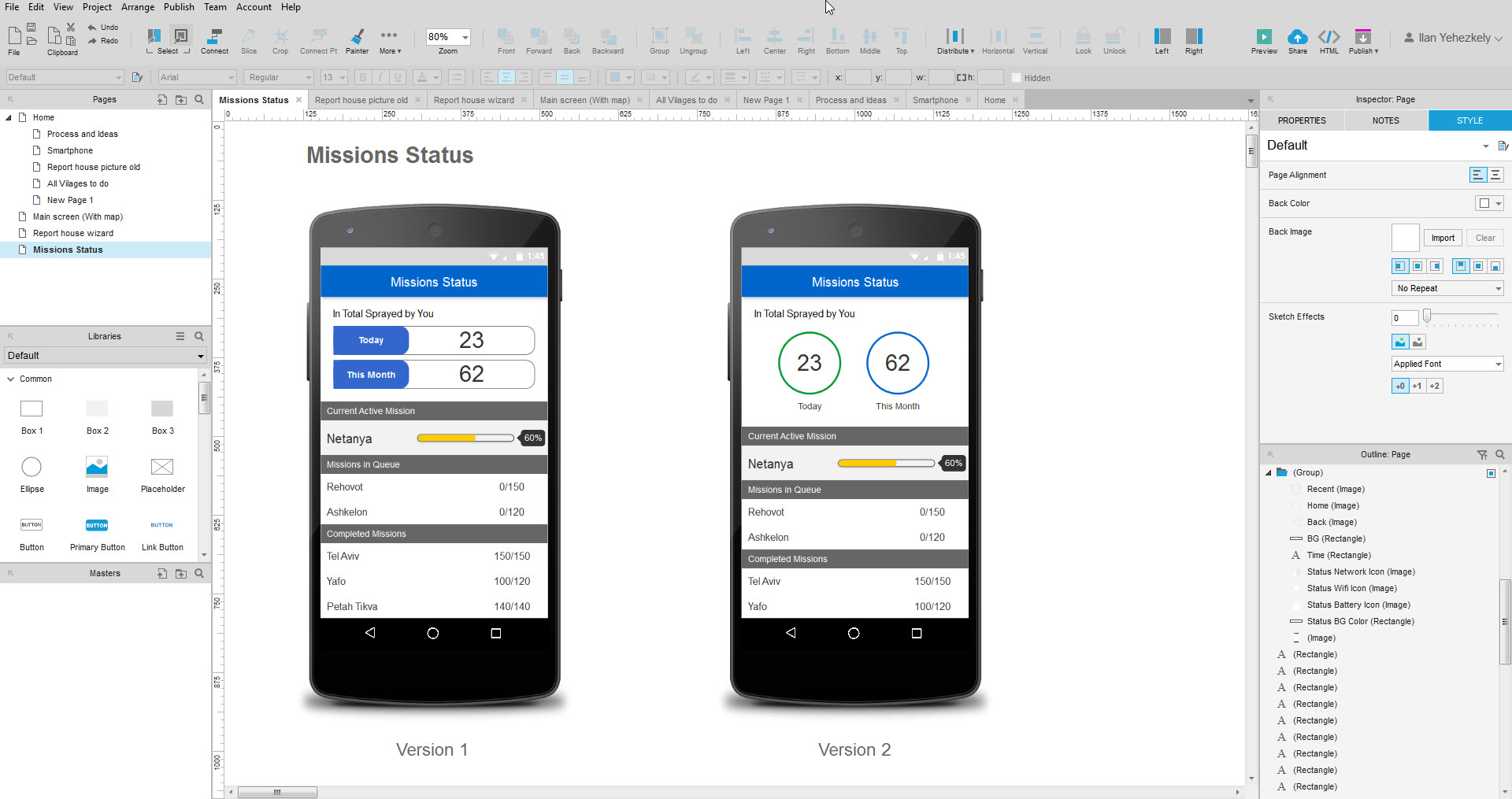Open the Default library dropdown

(x=106, y=356)
